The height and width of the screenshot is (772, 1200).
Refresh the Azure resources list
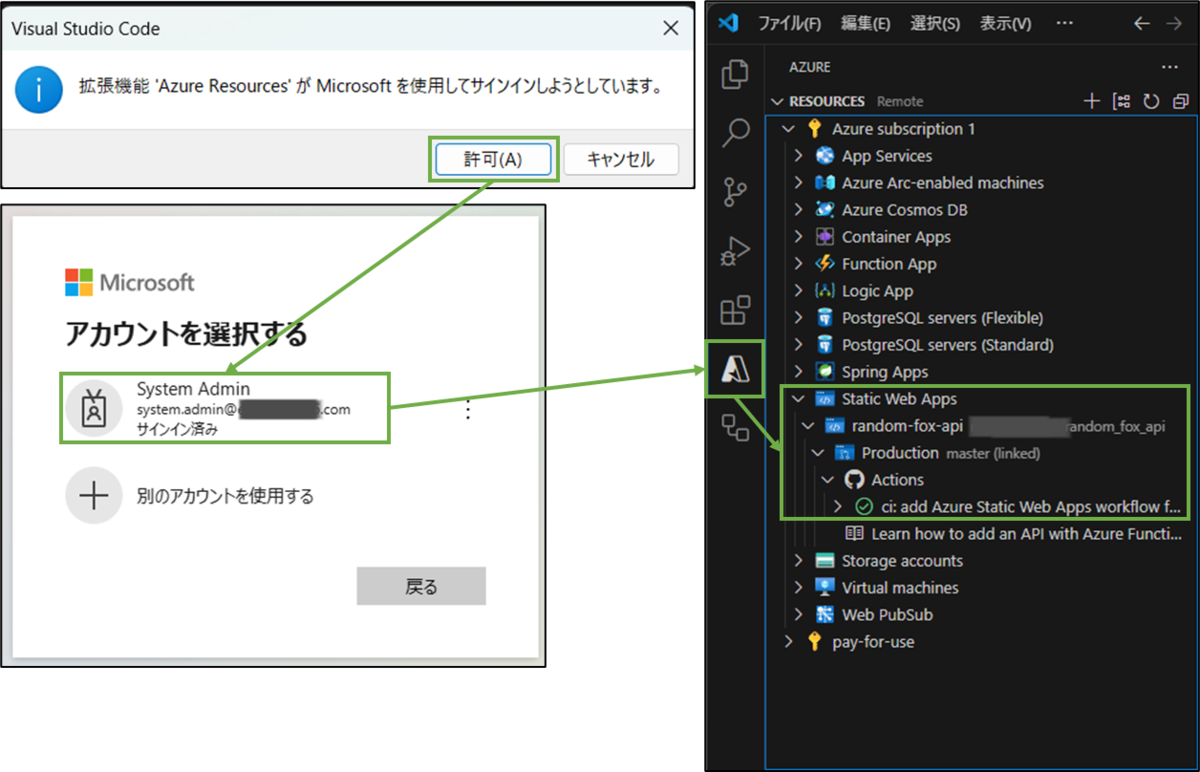pyautogui.click(x=1151, y=101)
